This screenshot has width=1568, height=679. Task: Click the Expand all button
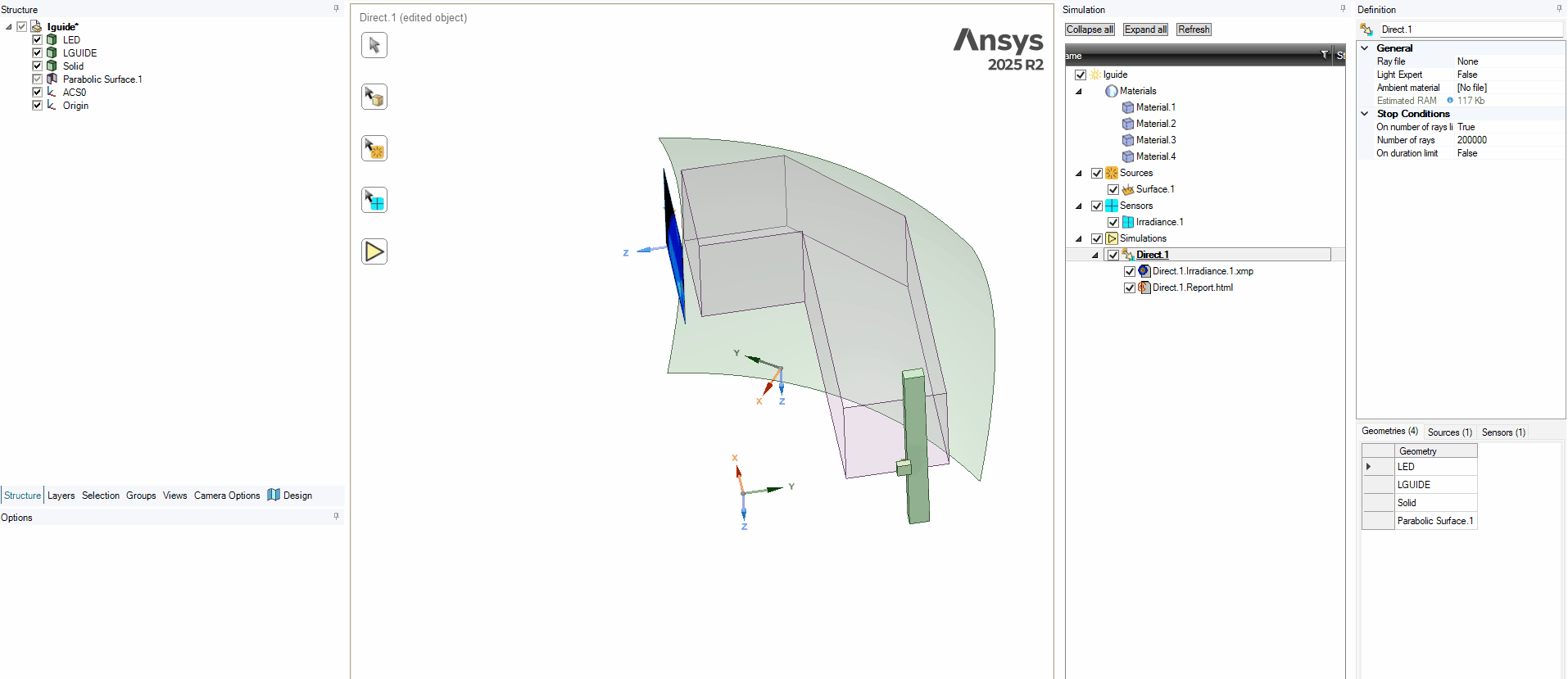(x=1145, y=29)
